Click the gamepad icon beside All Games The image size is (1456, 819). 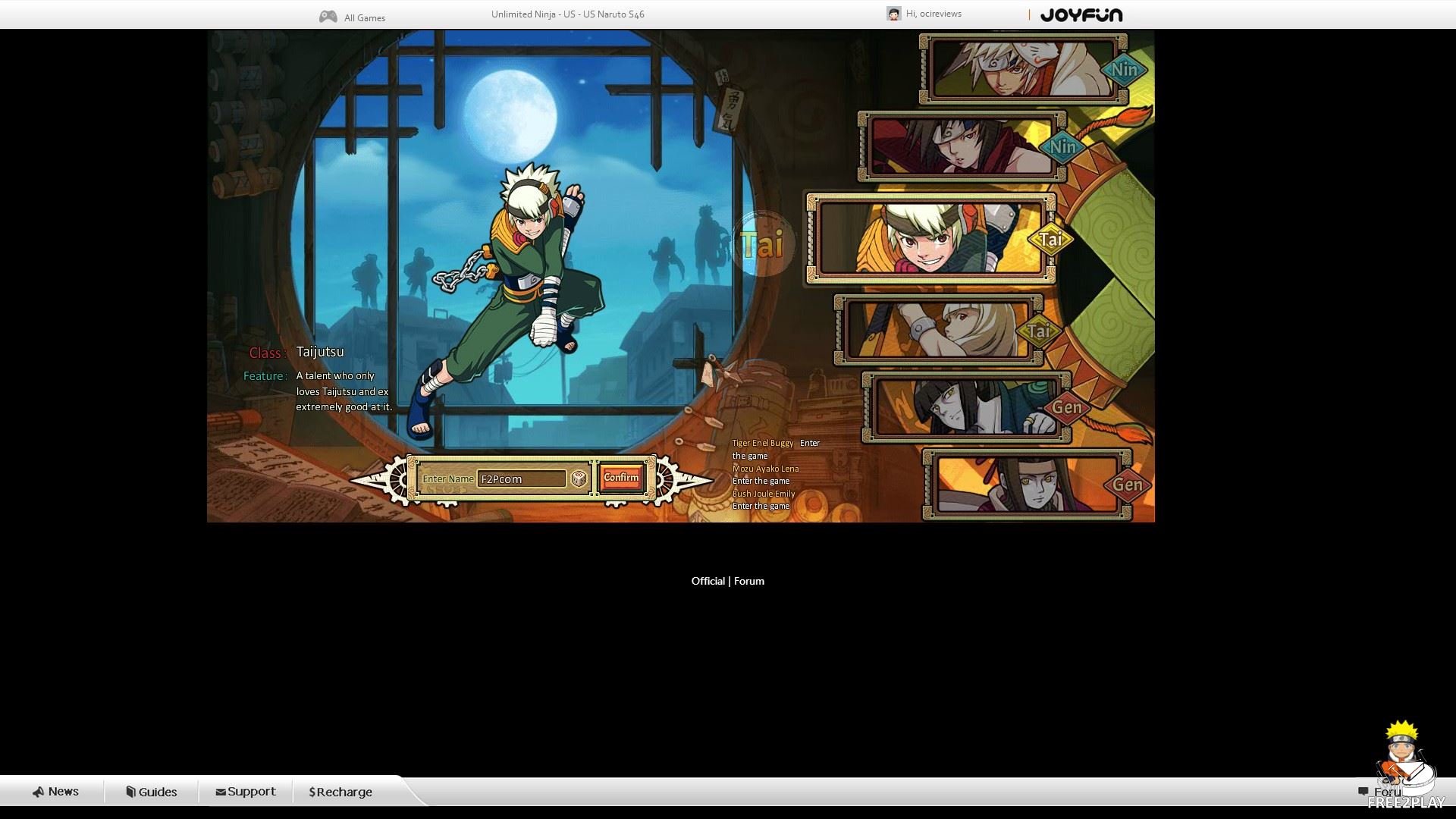pos(328,17)
